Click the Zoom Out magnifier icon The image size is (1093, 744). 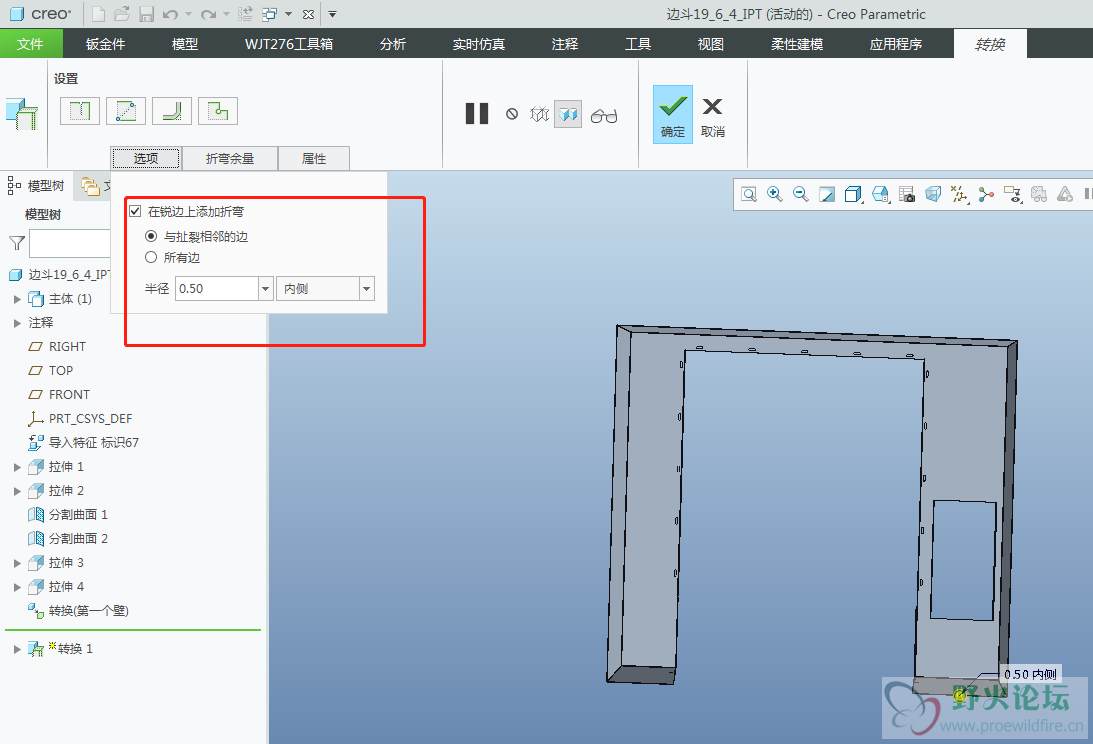pyautogui.click(x=800, y=194)
